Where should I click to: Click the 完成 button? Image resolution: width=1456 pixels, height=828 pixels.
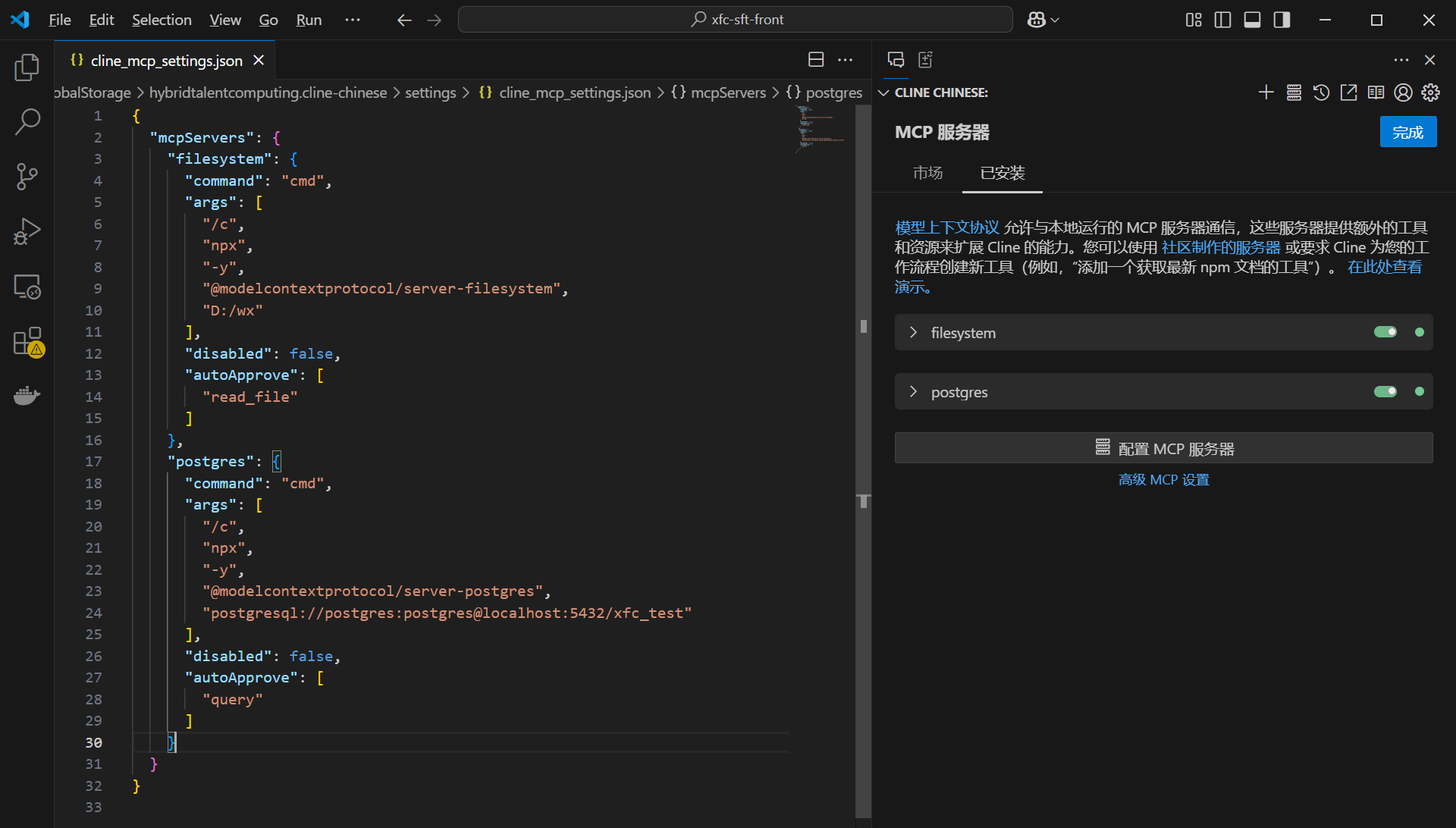point(1407,132)
